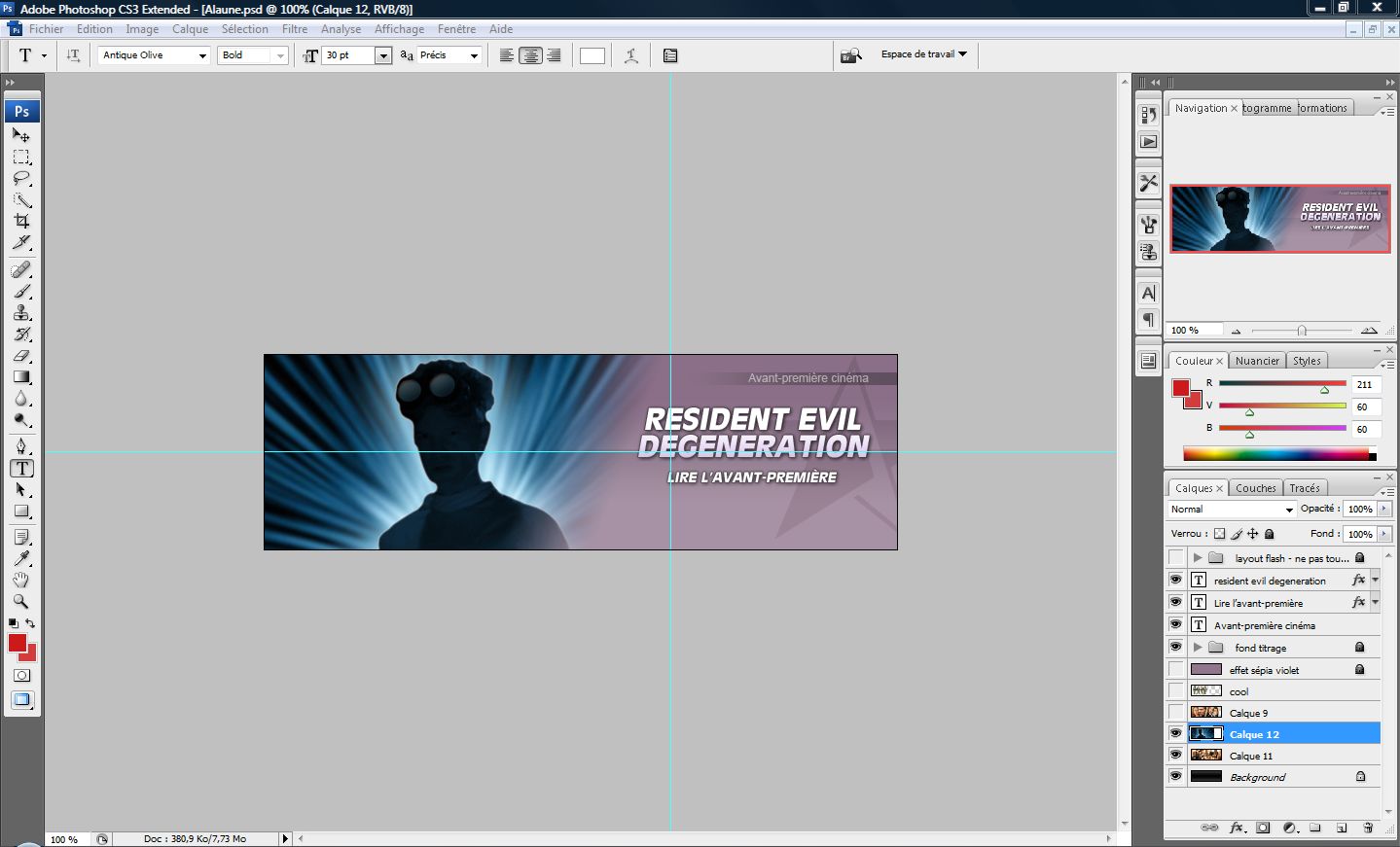The width and height of the screenshot is (1400, 847).
Task: Click the navigator zoom slider
Action: (x=1302, y=331)
